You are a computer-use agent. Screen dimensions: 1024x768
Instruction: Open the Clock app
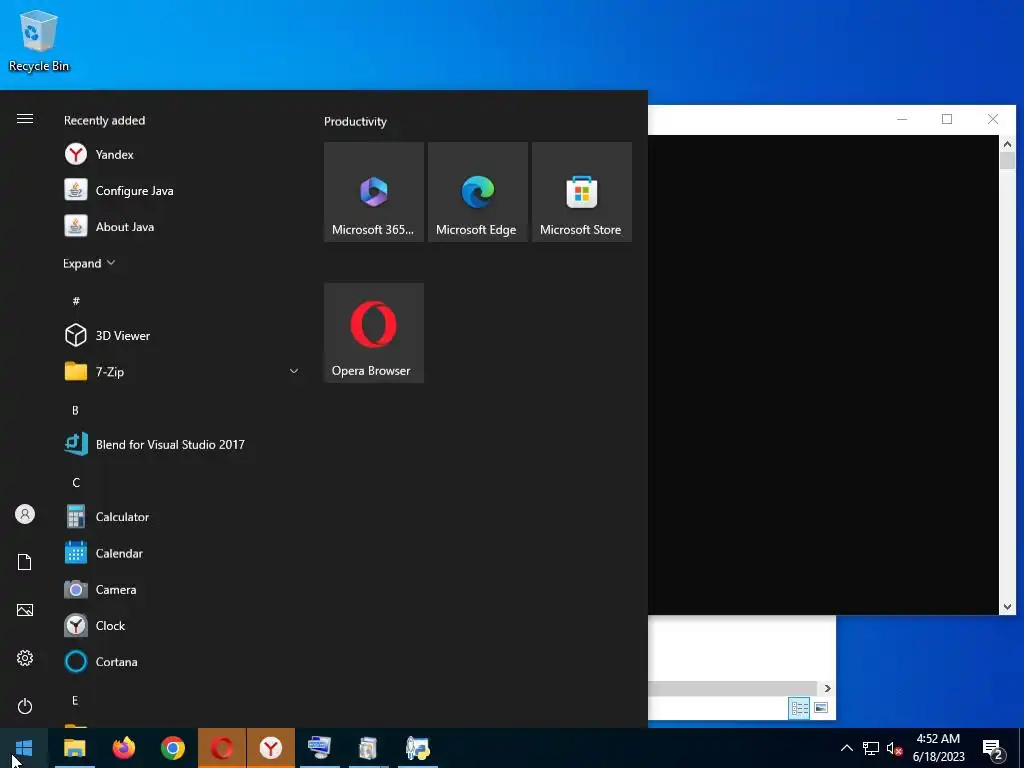[x=181, y=626]
